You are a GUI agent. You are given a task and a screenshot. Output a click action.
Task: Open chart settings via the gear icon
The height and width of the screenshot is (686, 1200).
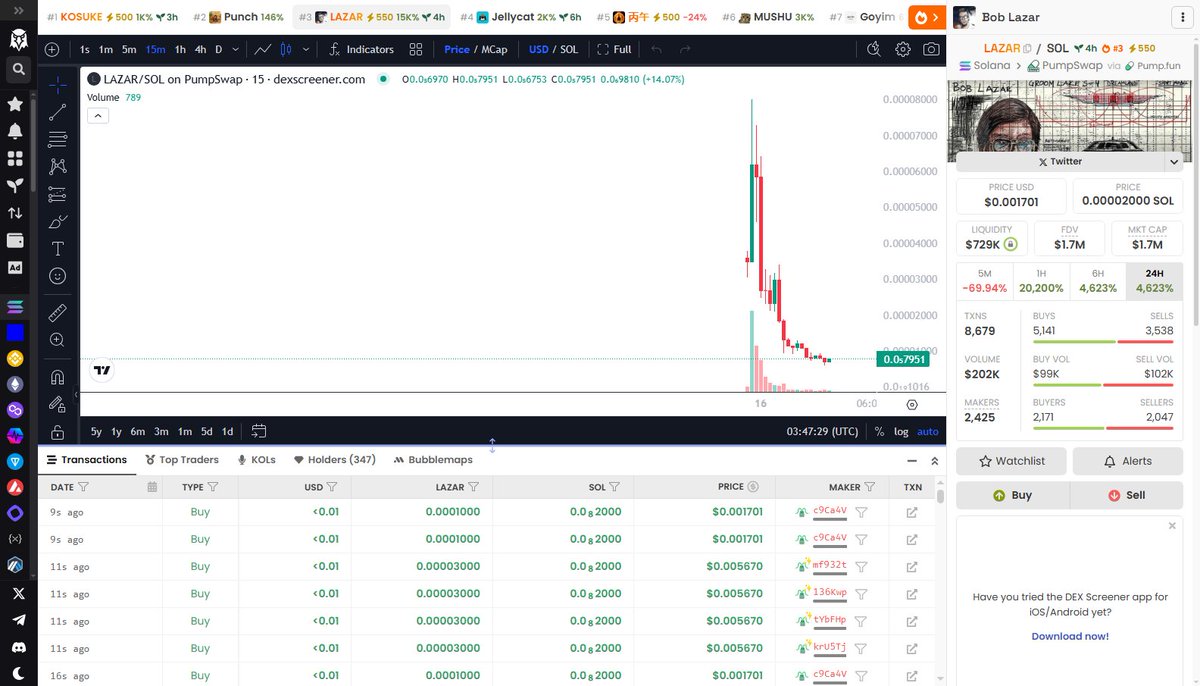tap(902, 49)
